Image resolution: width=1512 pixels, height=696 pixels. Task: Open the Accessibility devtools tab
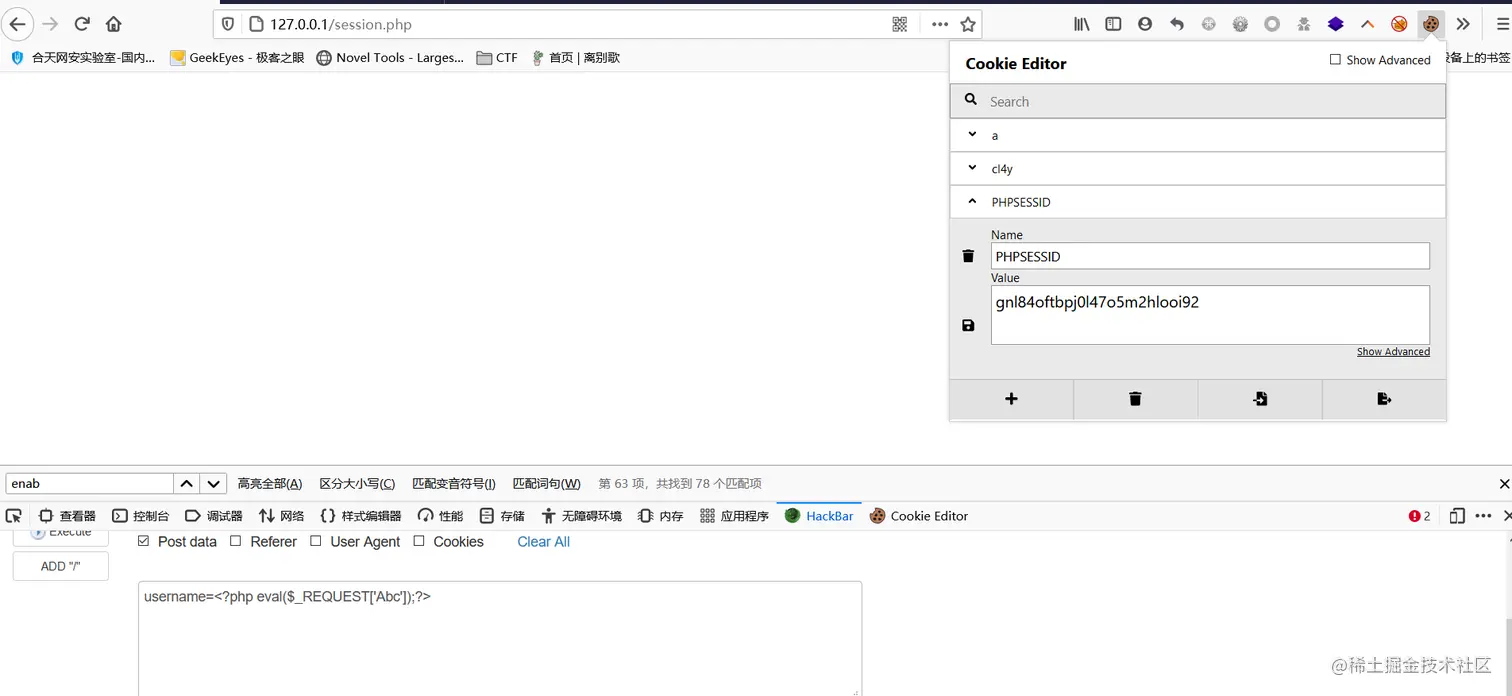(x=581, y=516)
